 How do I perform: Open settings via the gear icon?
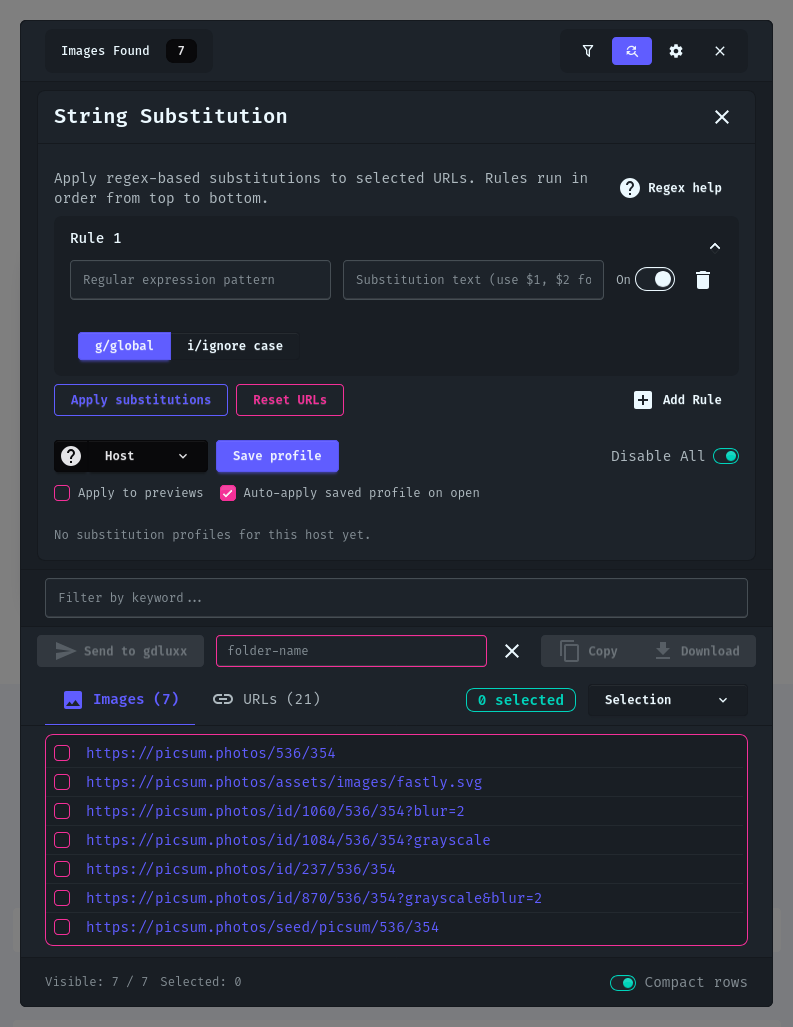tap(676, 51)
